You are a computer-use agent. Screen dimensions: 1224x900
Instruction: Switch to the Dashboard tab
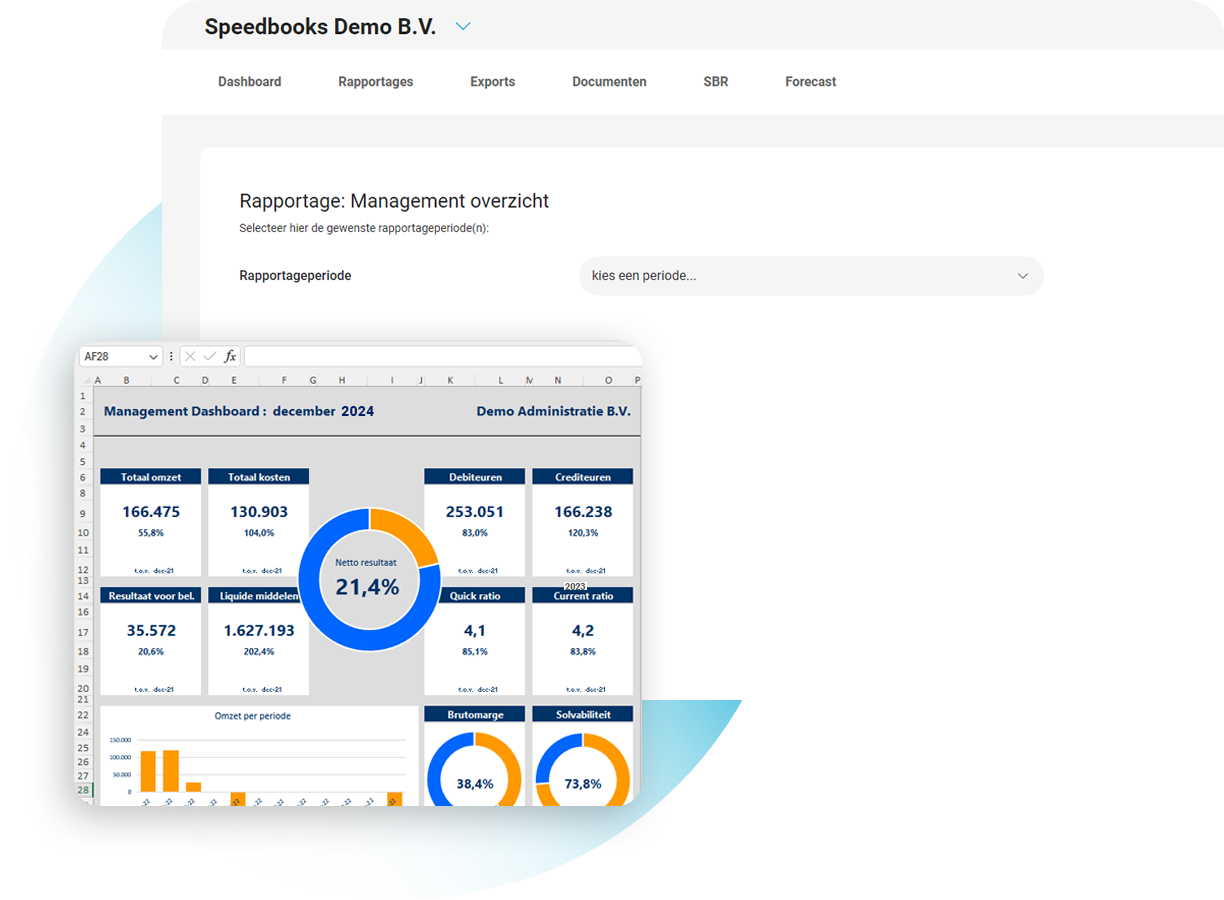[x=249, y=81]
